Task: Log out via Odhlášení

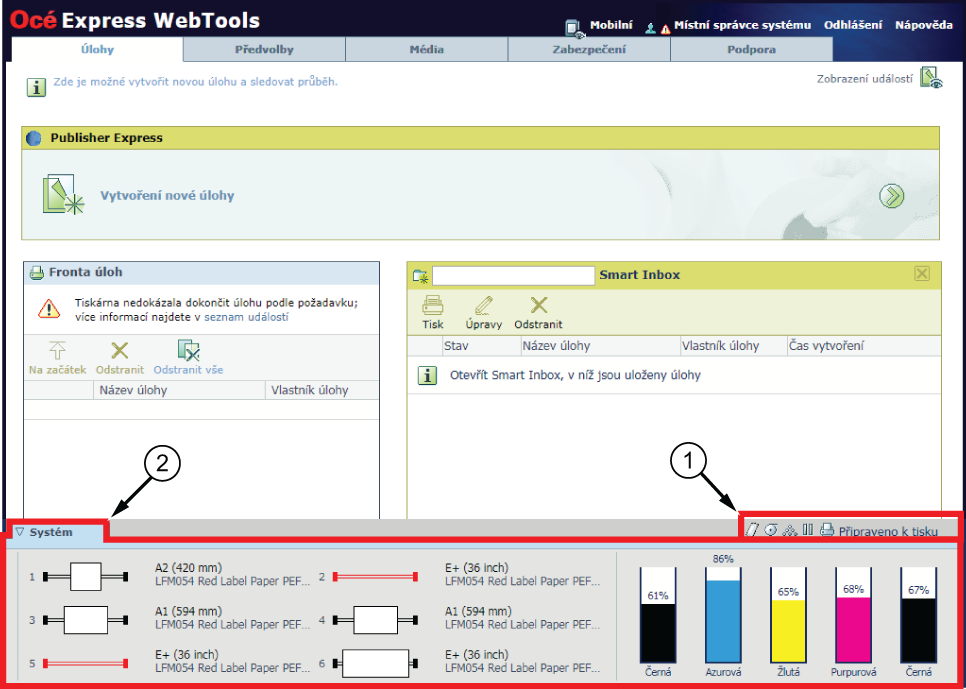Action: tap(853, 25)
